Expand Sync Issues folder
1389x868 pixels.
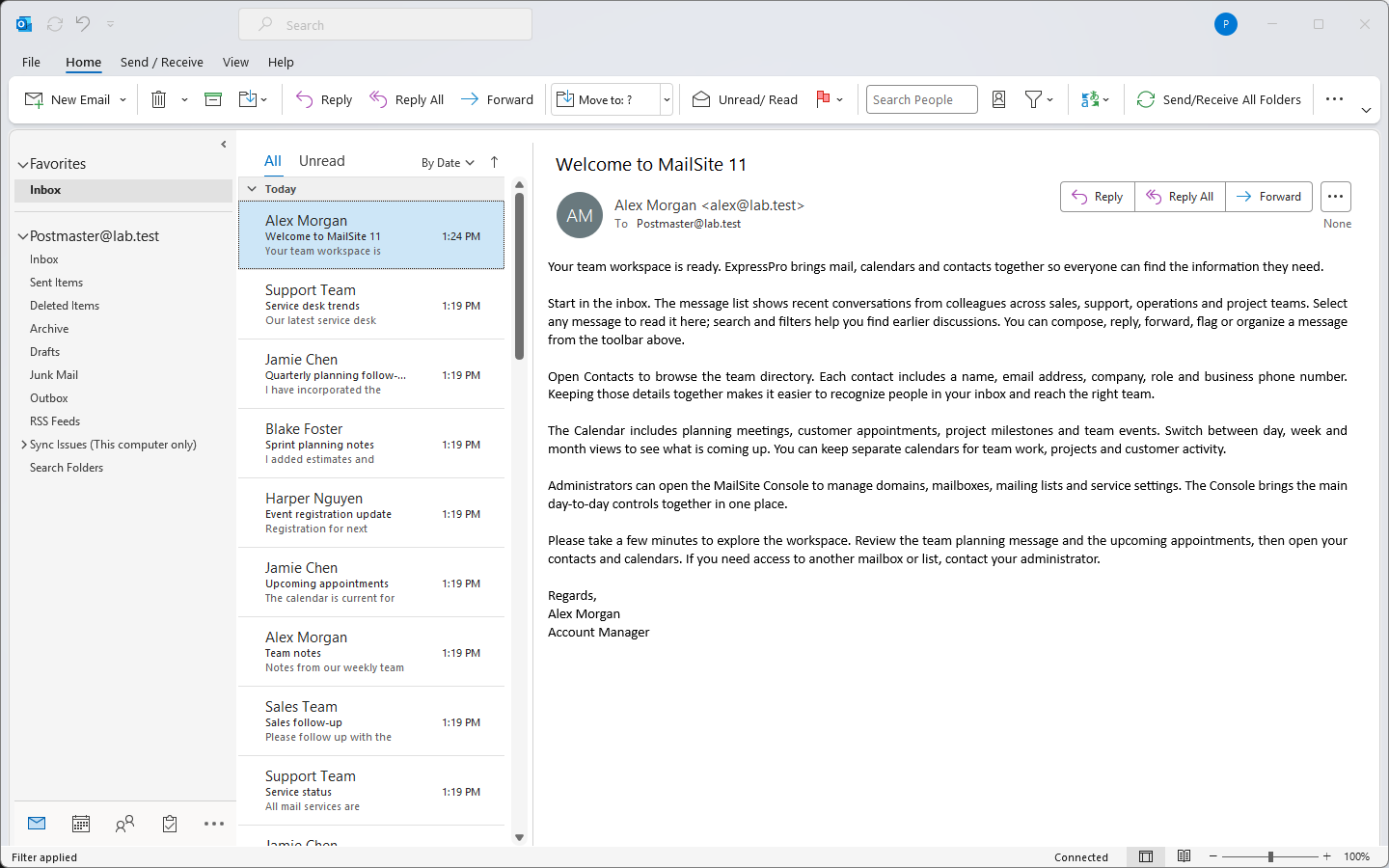[24, 445]
